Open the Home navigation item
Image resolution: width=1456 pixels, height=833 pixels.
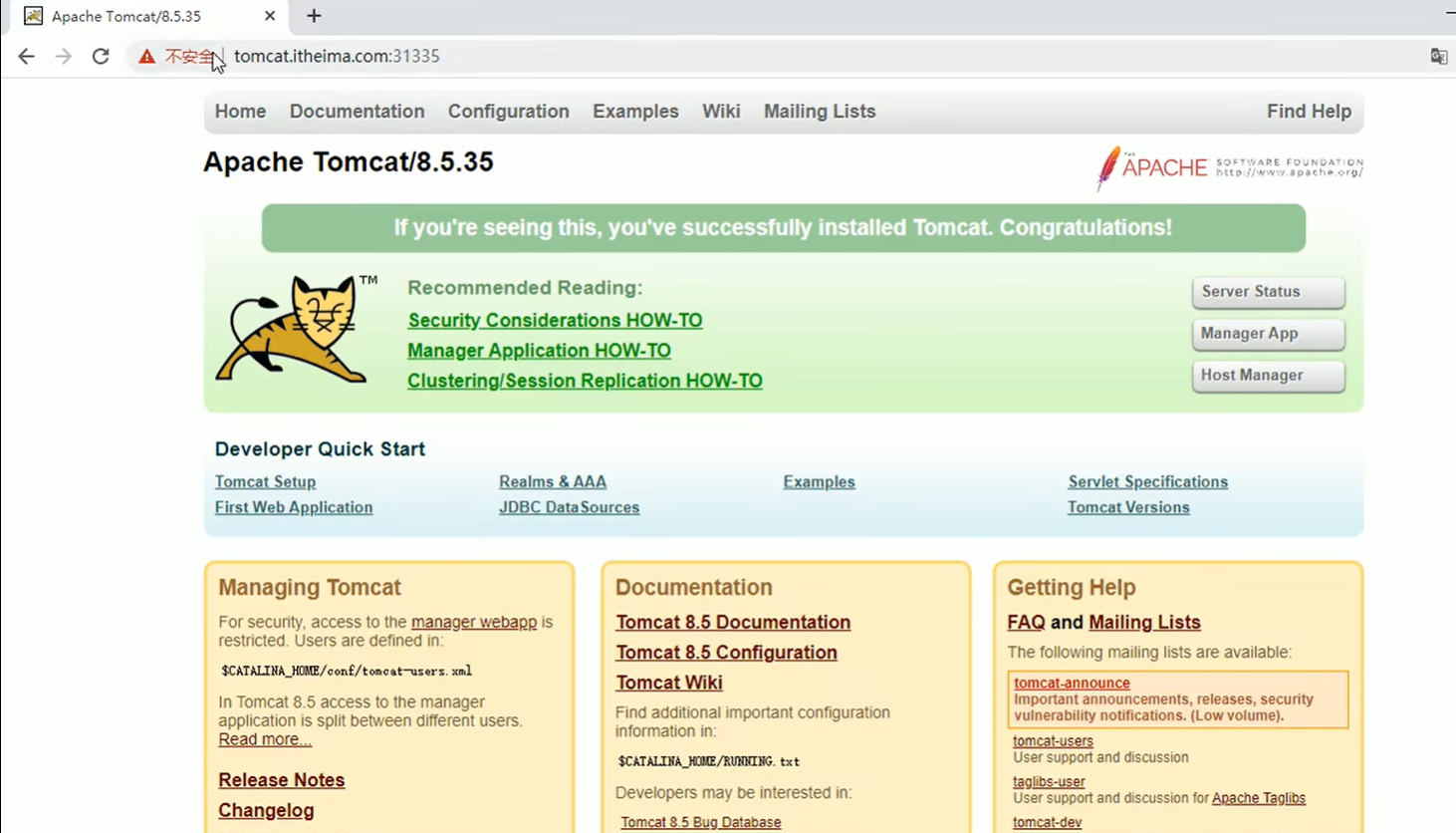click(240, 112)
